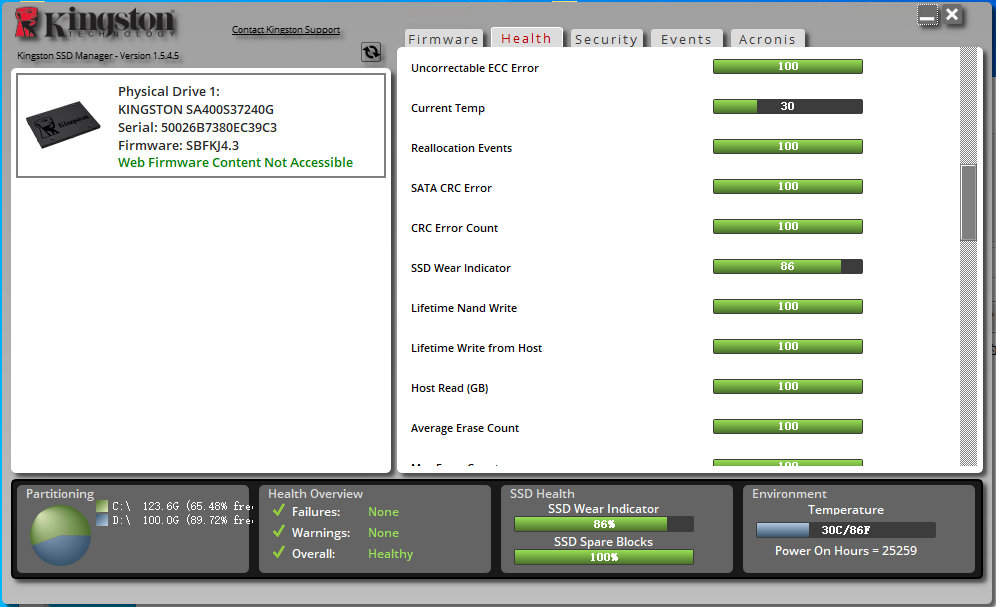This screenshot has width=996, height=607.
Task: Click the Warnings None status text
Action: coord(383,533)
